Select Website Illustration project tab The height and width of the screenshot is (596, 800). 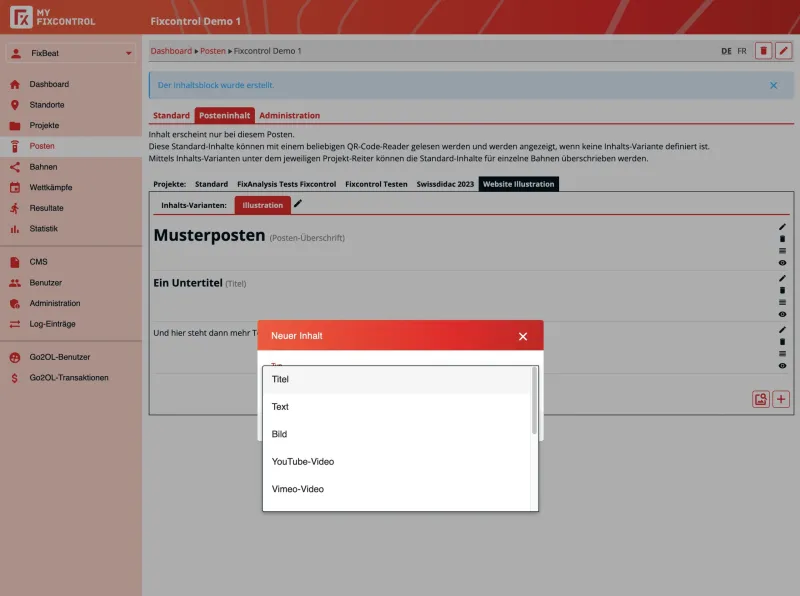(518, 184)
